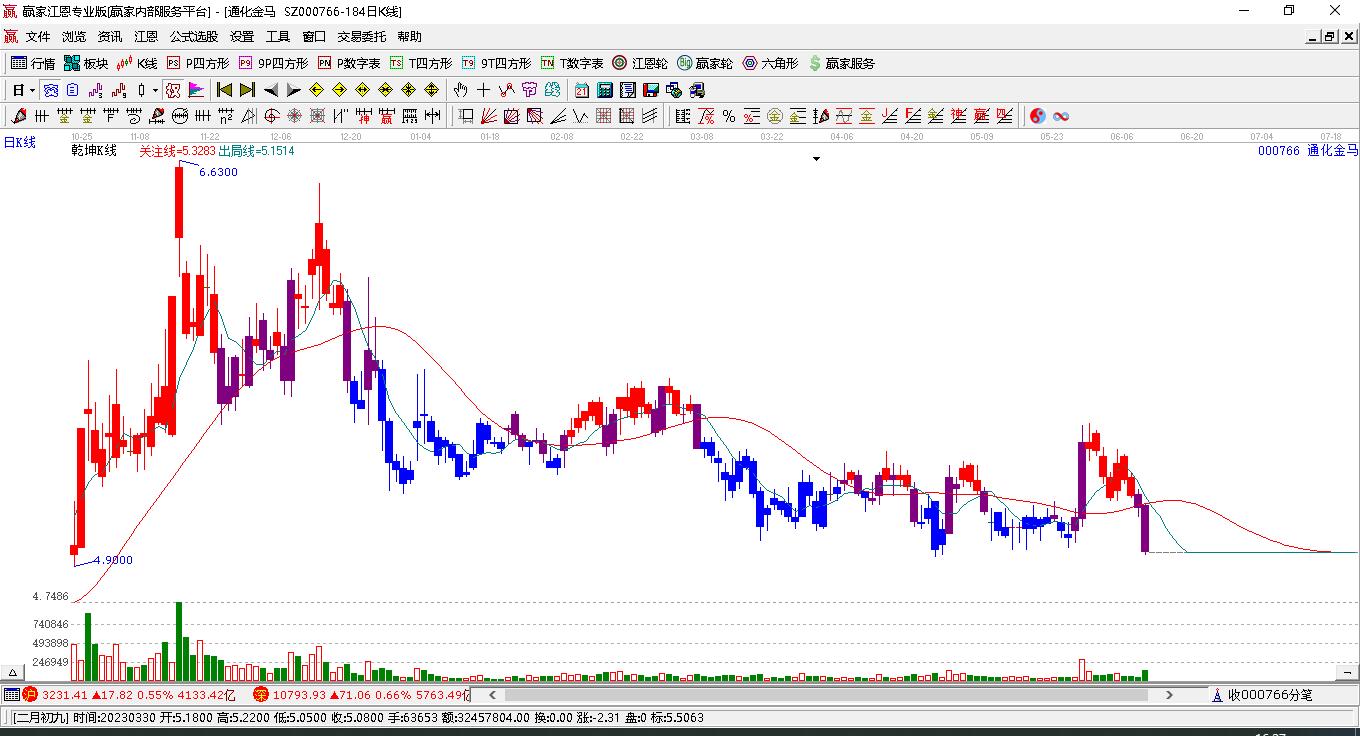Restore the inner chart window
The image size is (1360, 736).
[x=1330, y=37]
